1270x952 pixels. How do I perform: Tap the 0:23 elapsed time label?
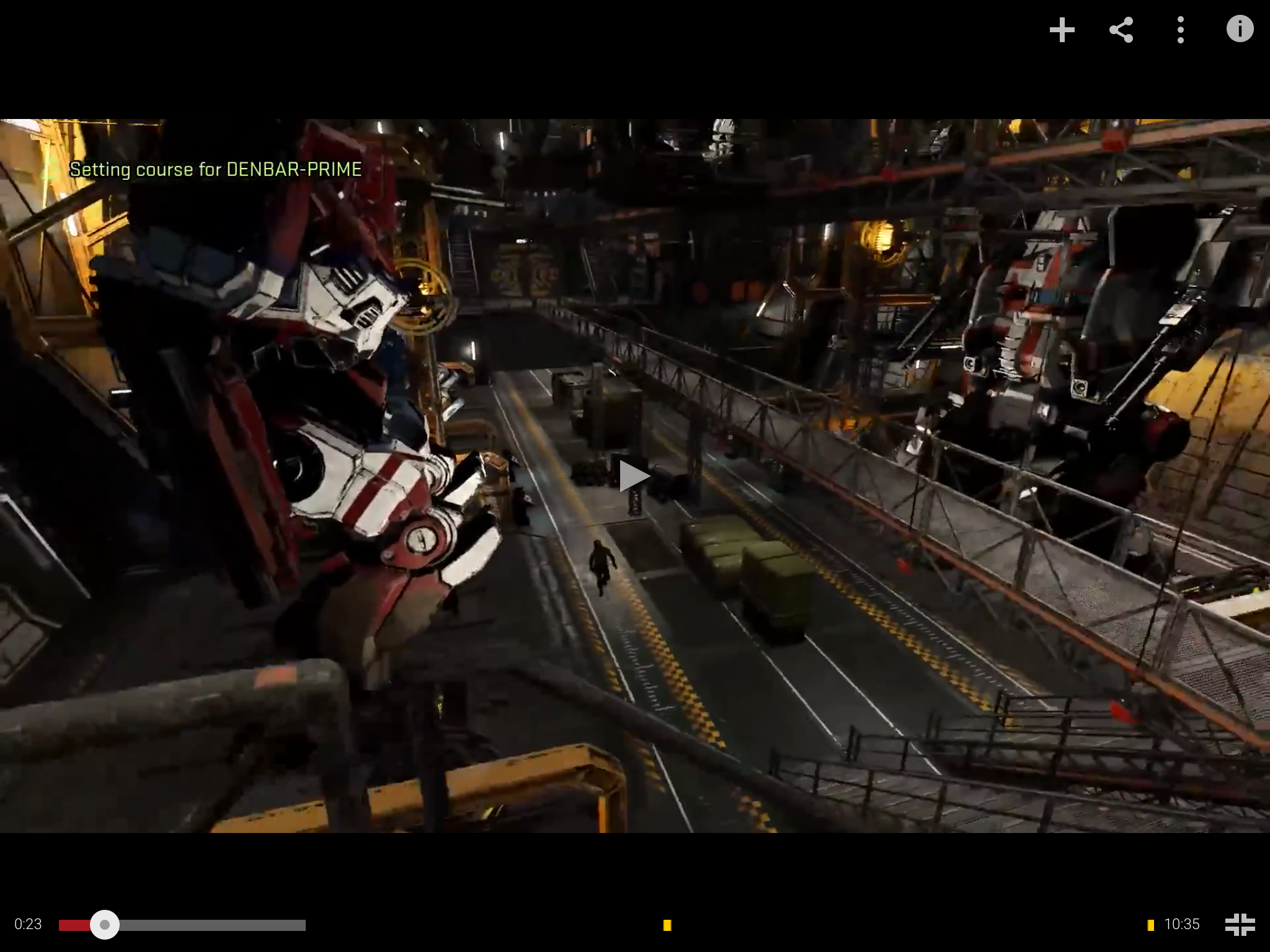(x=28, y=924)
